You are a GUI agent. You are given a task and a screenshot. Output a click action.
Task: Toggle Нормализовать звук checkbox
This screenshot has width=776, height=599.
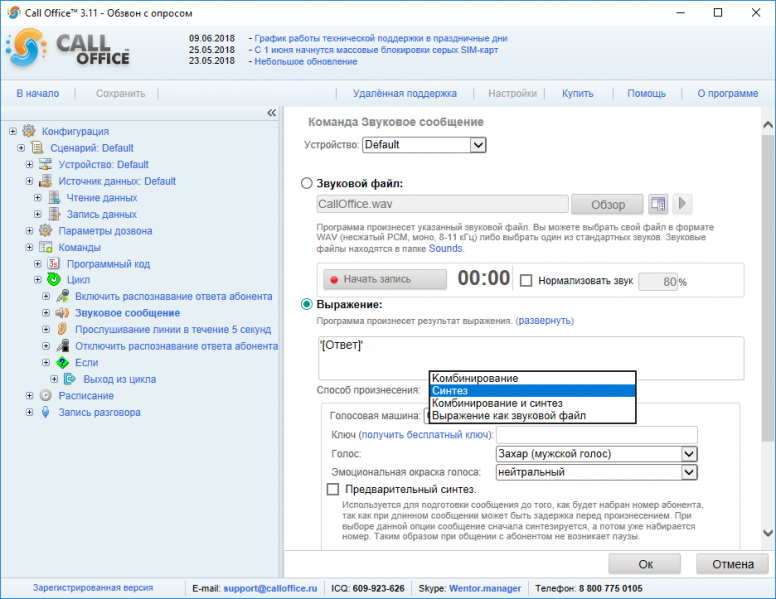coord(526,281)
